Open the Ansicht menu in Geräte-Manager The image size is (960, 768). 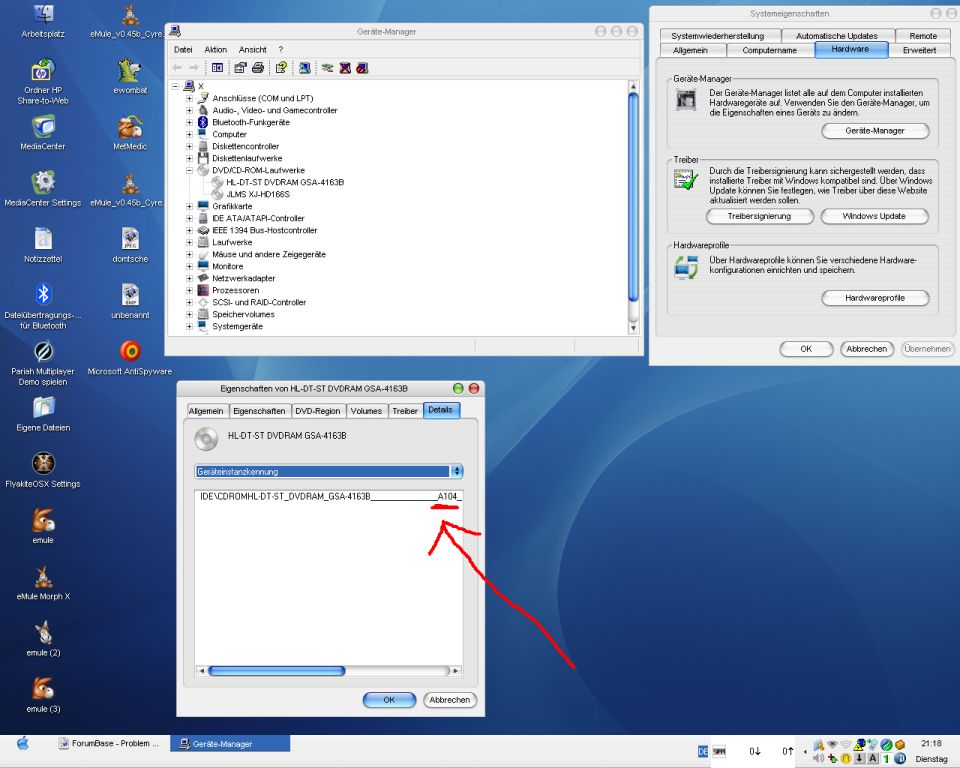pyautogui.click(x=253, y=50)
